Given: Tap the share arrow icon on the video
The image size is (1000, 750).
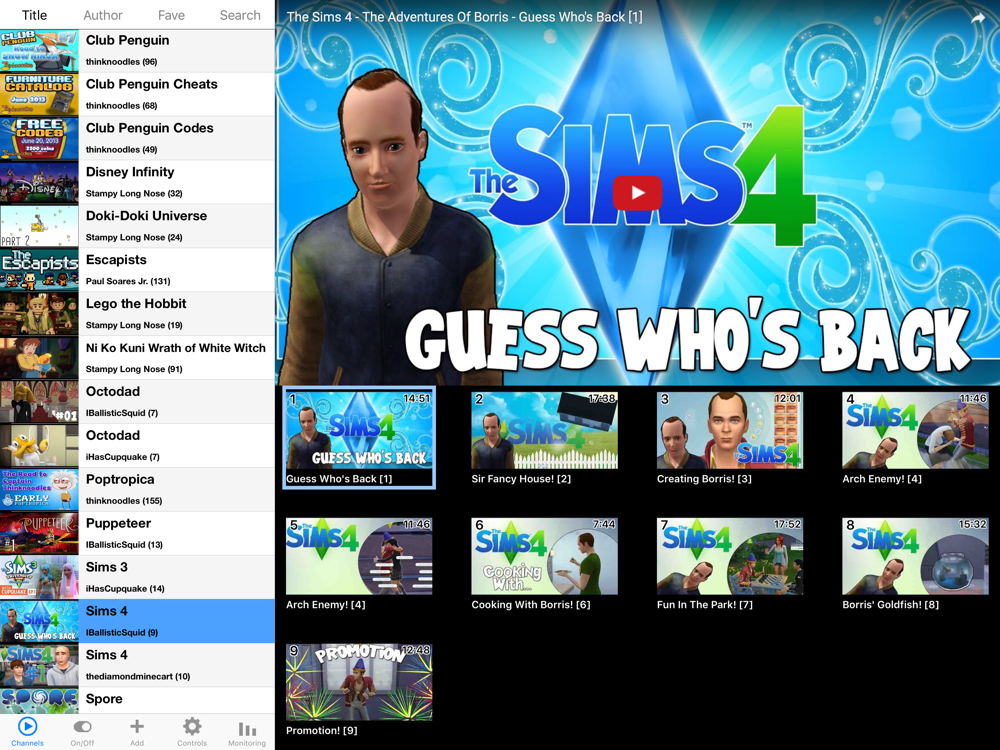Looking at the screenshot, I should (978, 18).
